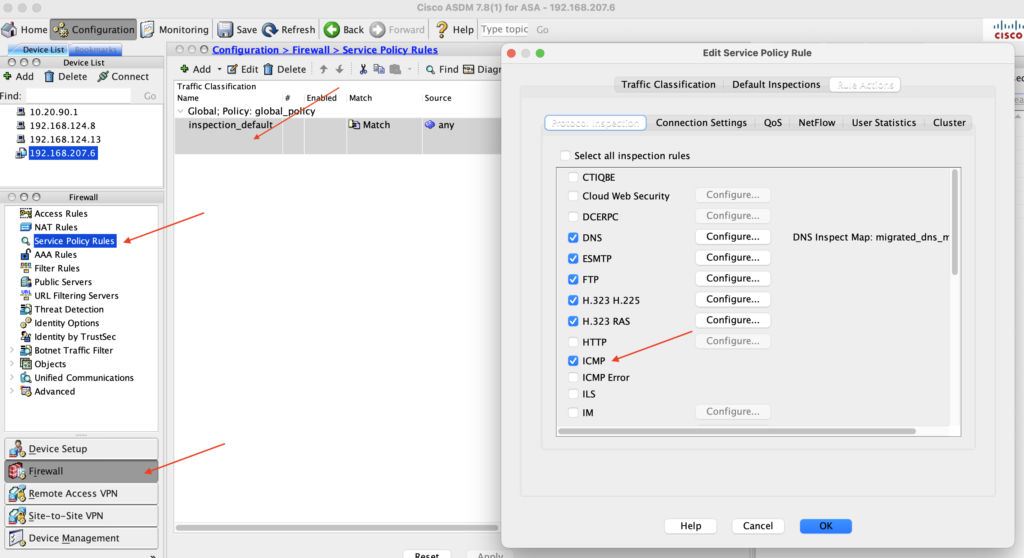The width and height of the screenshot is (1024, 558).
Task: Move rule up with the up arrow icon
Action: click(x=323, y=69)
